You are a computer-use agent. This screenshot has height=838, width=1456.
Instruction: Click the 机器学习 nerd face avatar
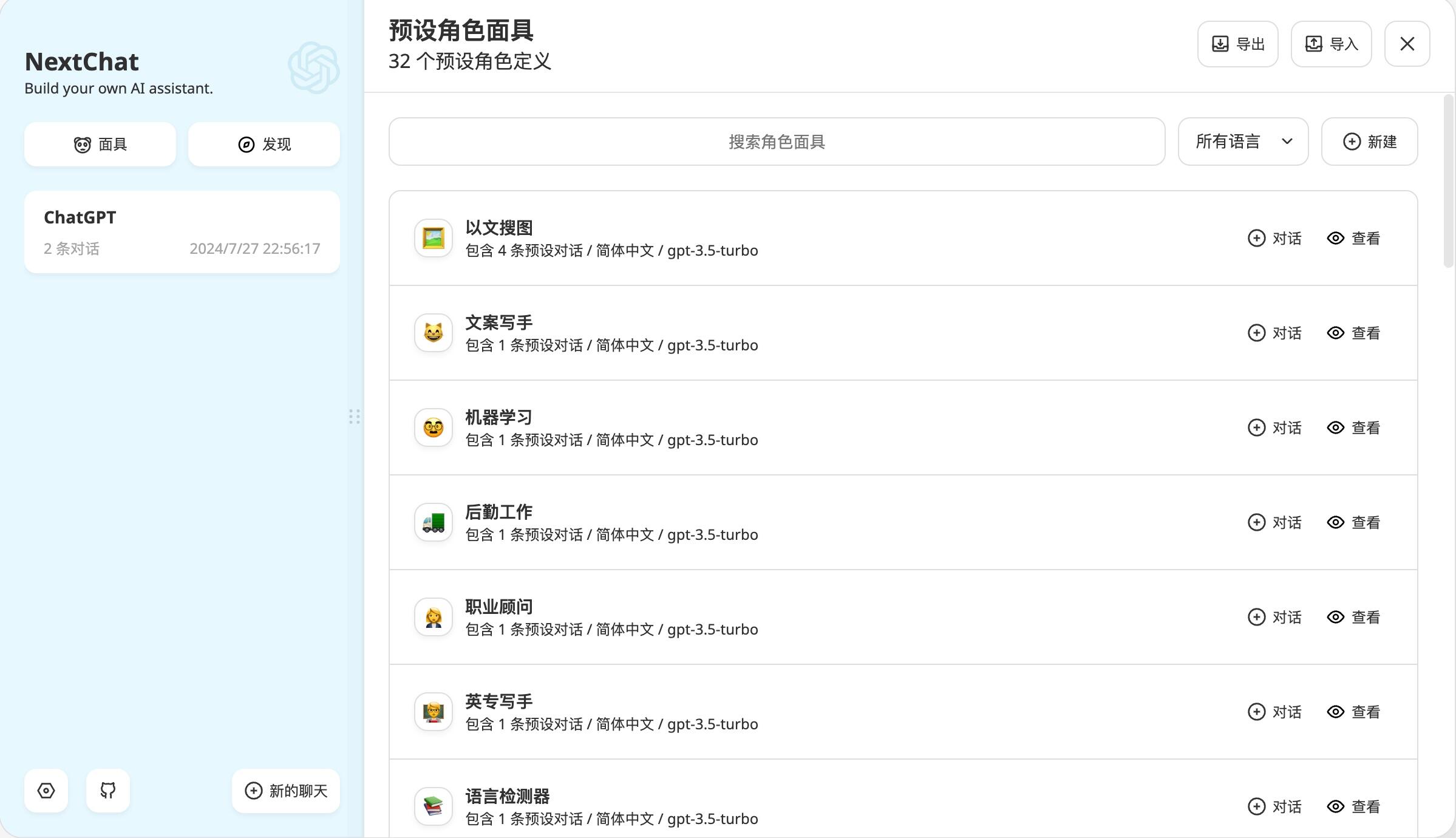click(433, 427)
